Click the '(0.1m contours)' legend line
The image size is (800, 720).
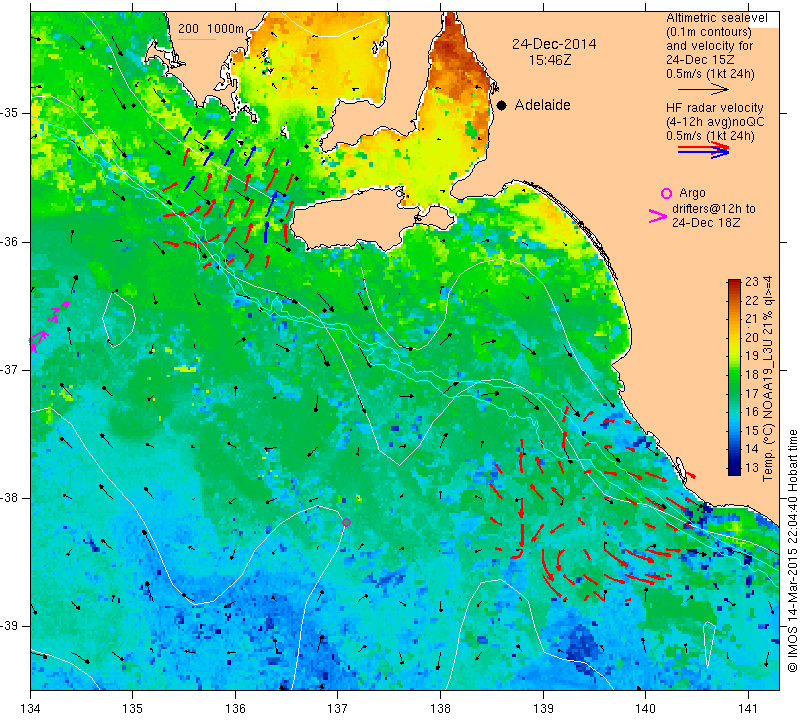709,32
